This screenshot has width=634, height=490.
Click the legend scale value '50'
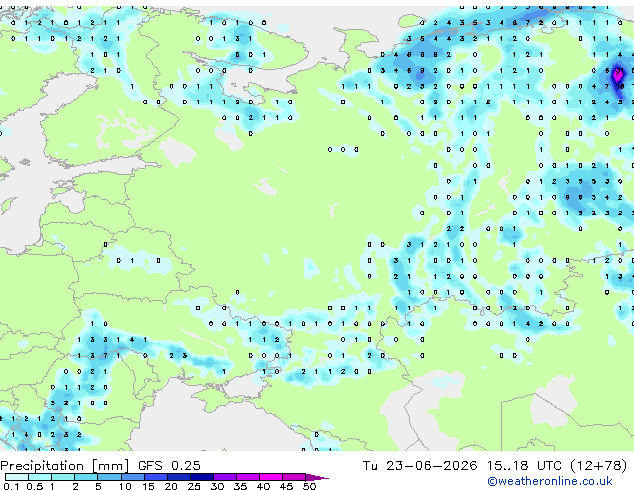pyautogui.click(x=309, y=486)
